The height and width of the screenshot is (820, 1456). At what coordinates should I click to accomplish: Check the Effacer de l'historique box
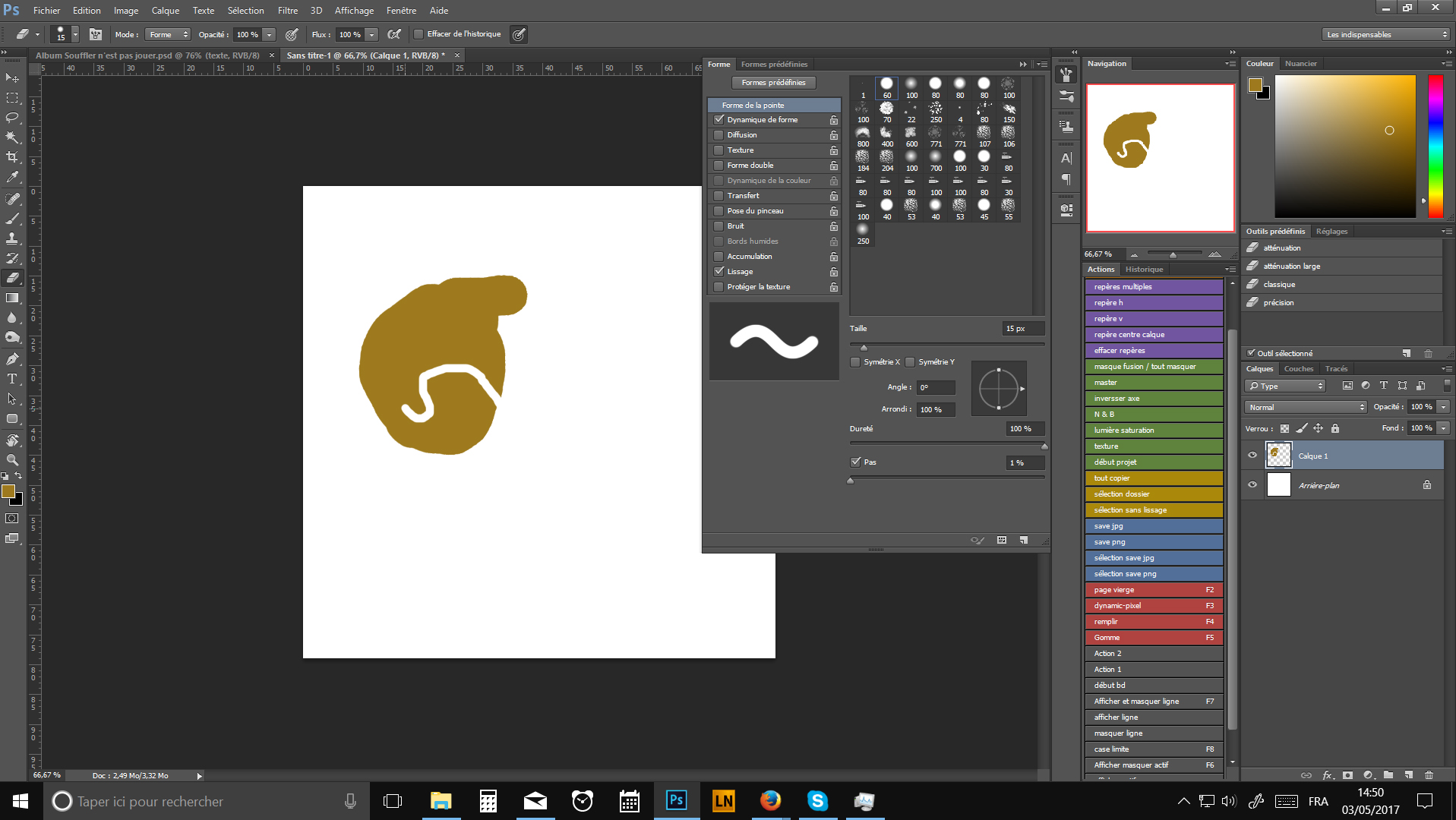tap(418, 34)
